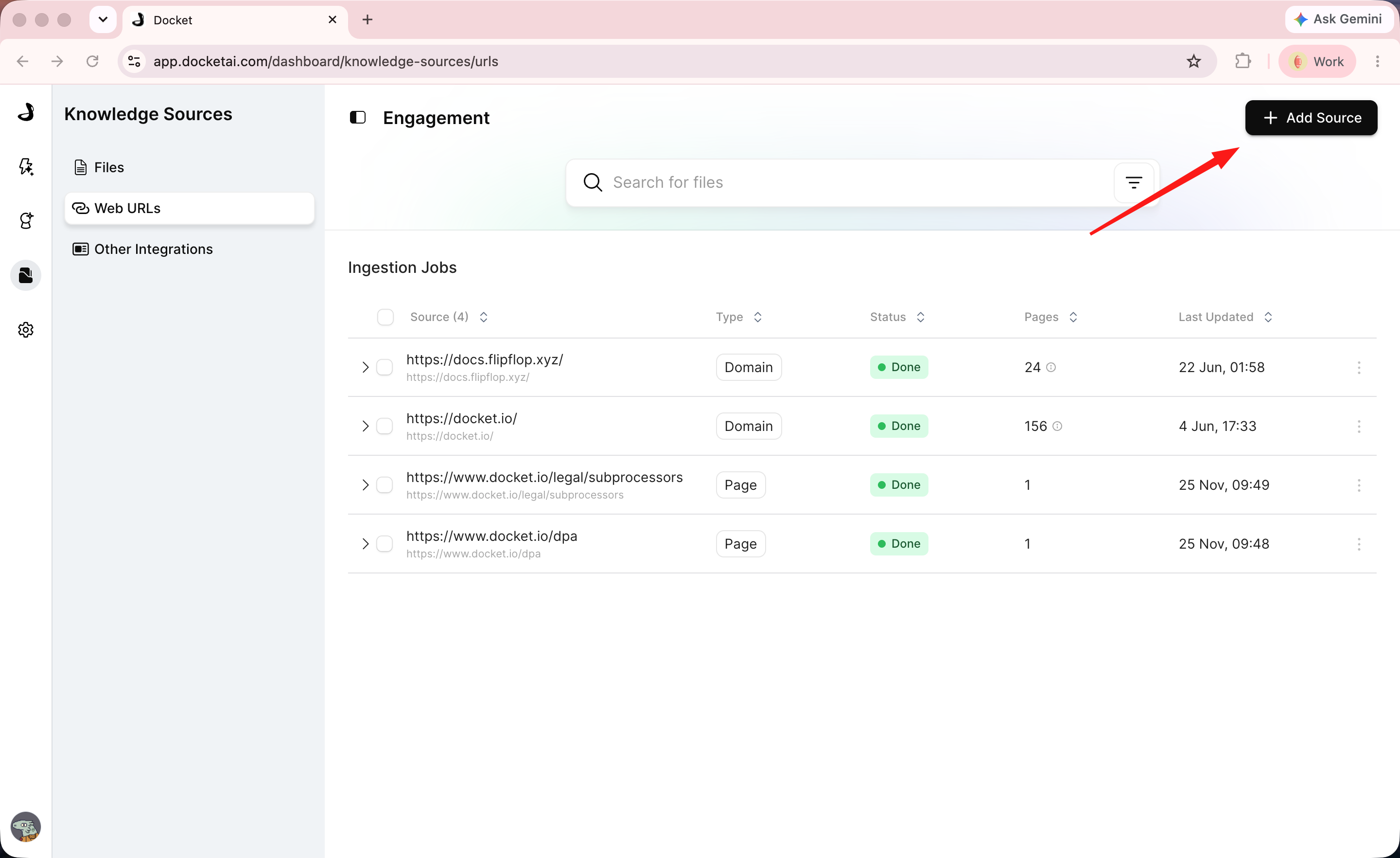The height and width of the screenshot is (858, 1400).
Task: Click the browser reload icon
Action: (x=92, y=61)
